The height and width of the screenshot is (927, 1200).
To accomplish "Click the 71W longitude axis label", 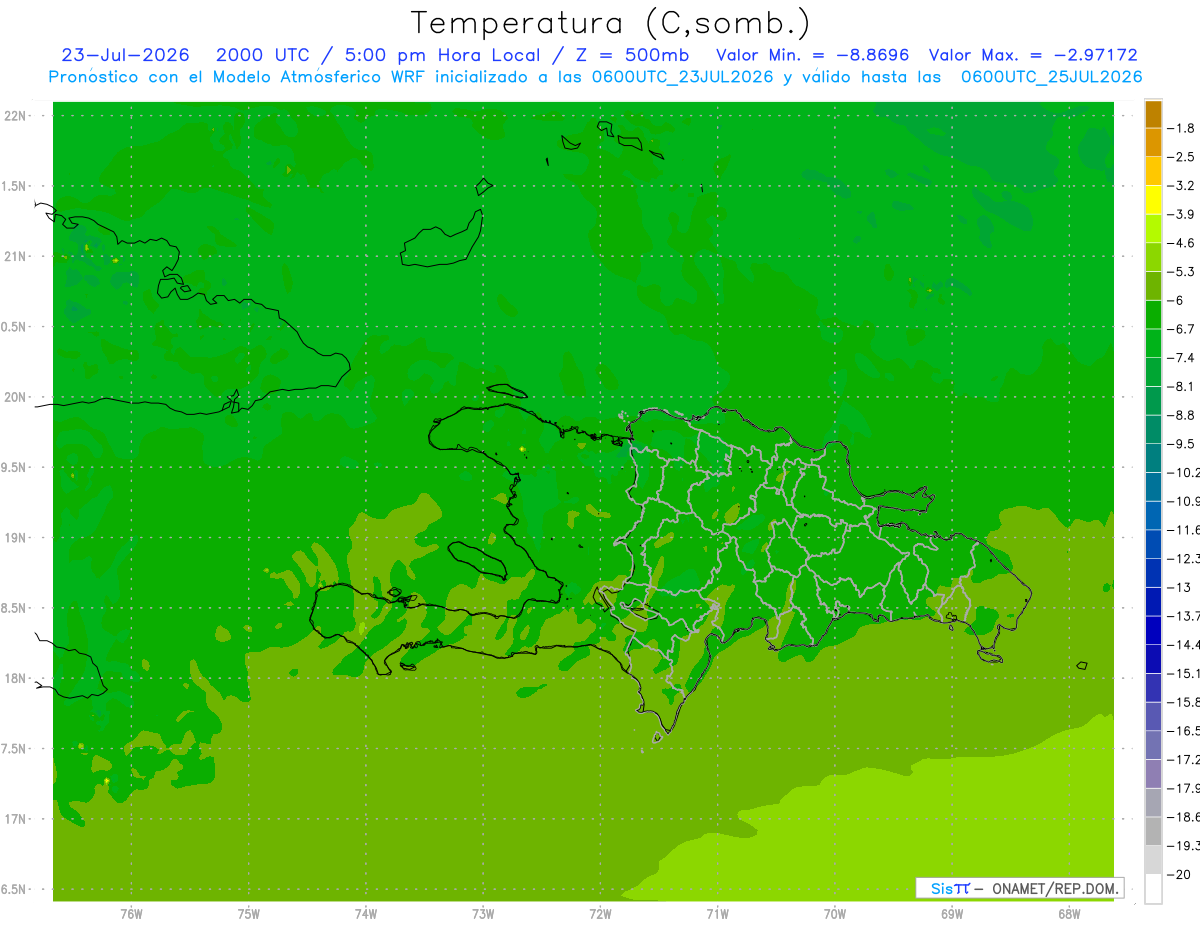I will 717,913.
